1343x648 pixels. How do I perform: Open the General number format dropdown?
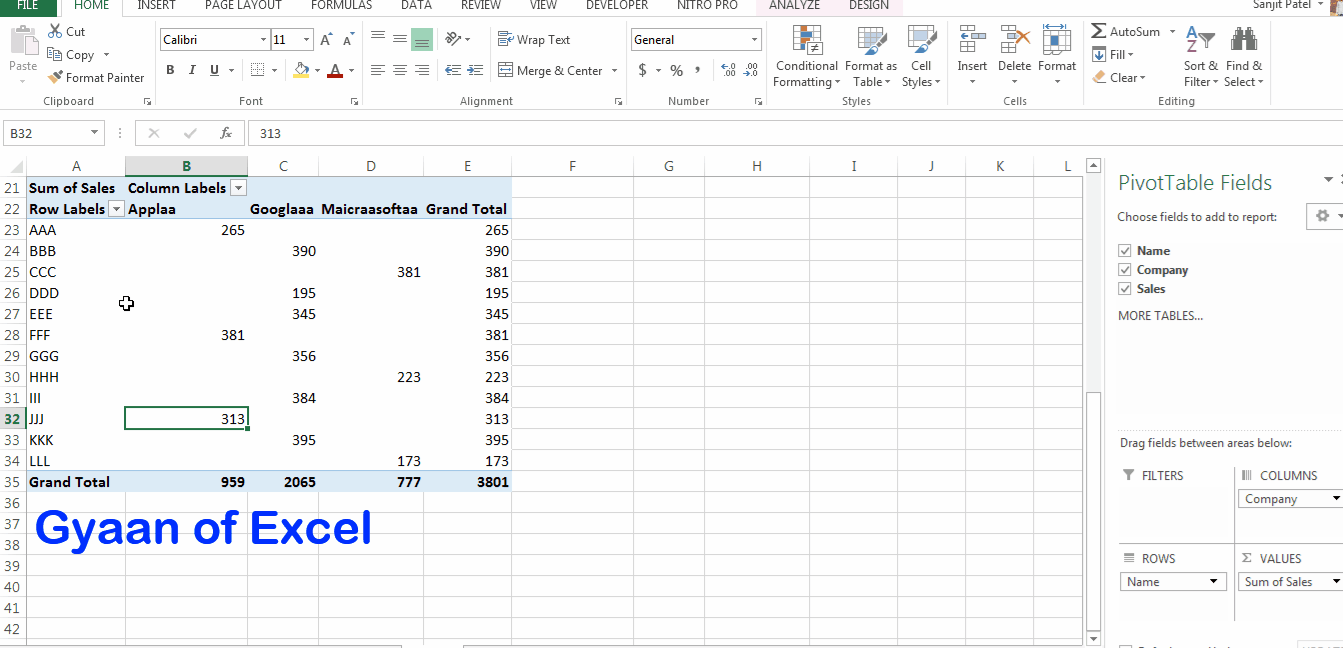(754, 40)
